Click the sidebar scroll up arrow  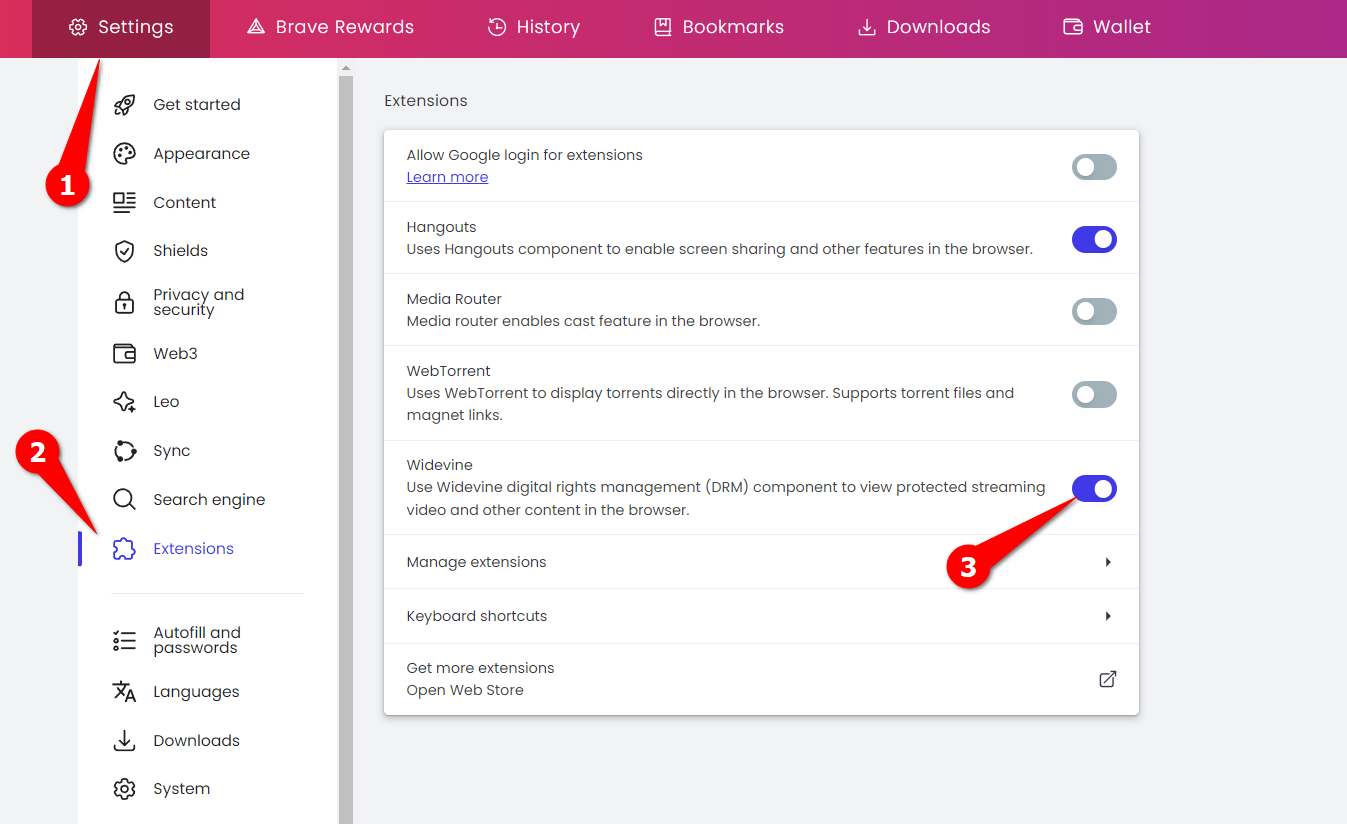coord(346,69)
